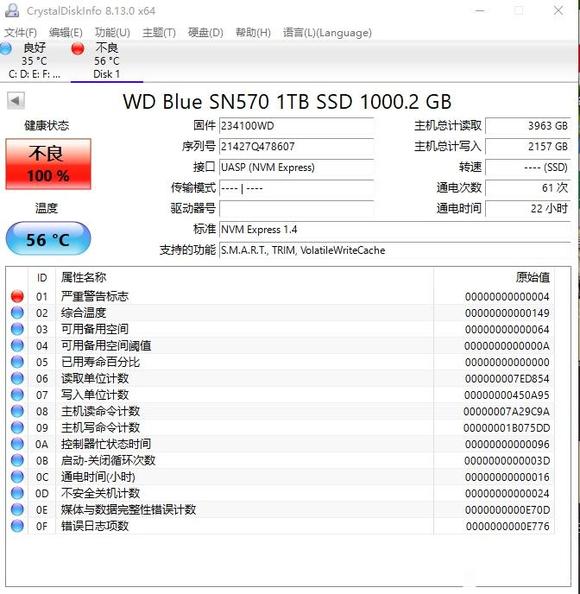Viewport: 580px width, 594px height.
Task: Click the blue orb for 控制器忙状态时间
Action: [x=17, y=444]
